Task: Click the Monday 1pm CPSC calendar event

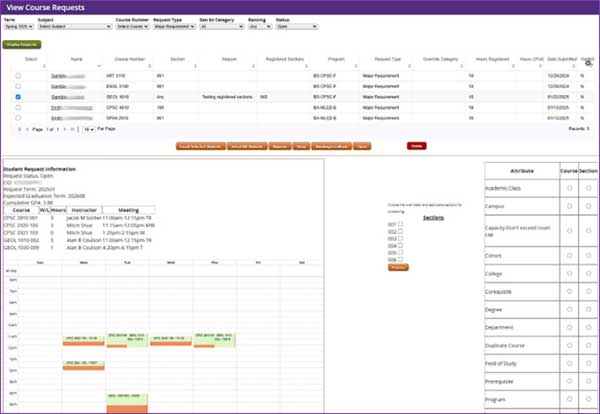Action: point(83,365)
